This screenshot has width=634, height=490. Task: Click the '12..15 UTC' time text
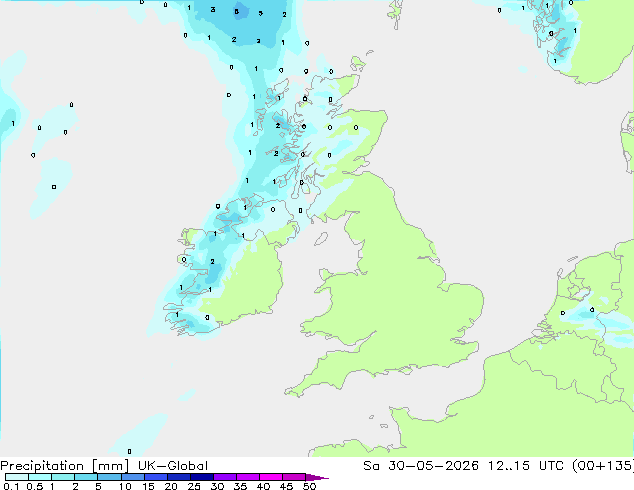tap(525, 466)
